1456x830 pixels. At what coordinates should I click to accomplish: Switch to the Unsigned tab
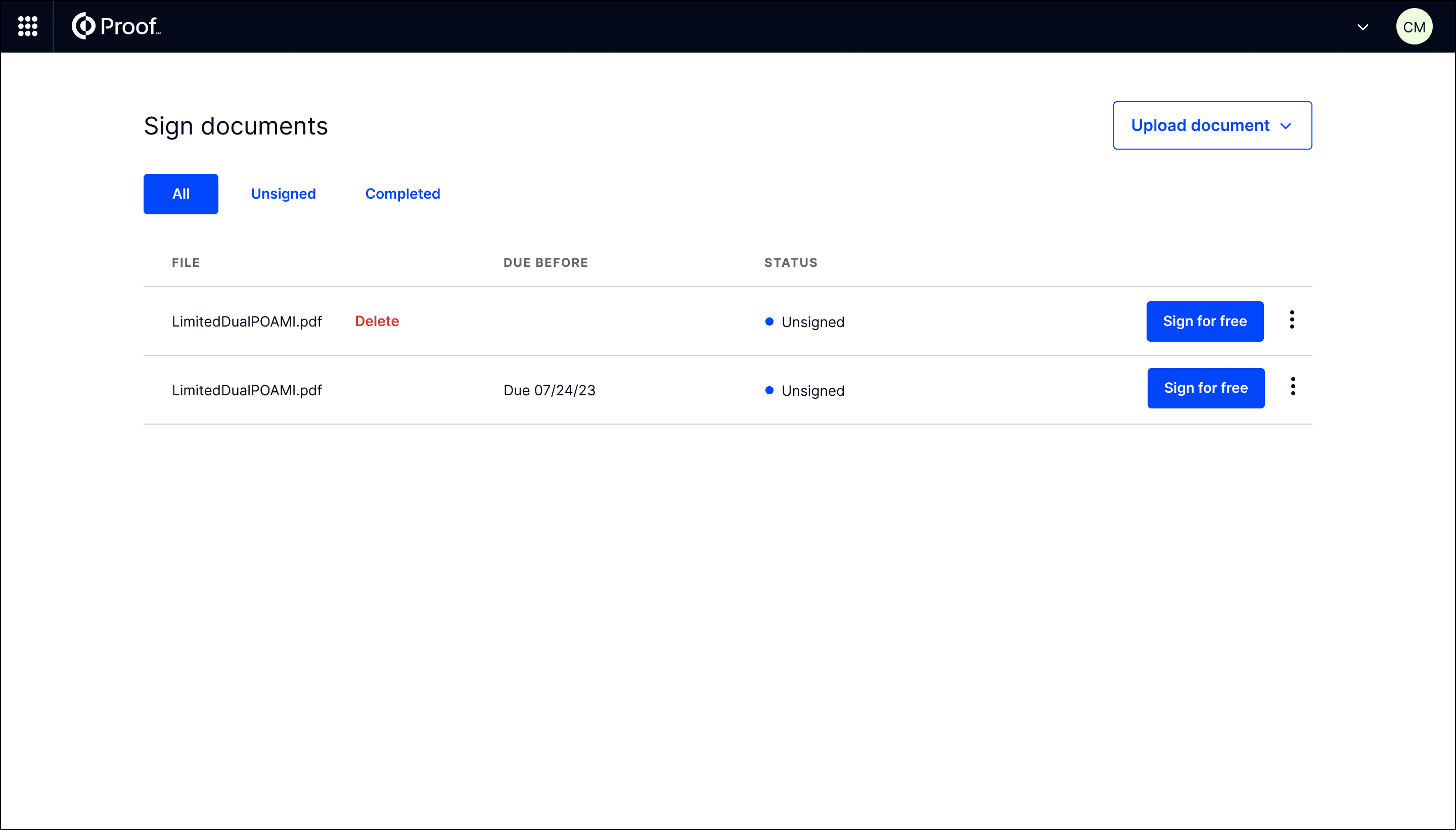point(283,194)
